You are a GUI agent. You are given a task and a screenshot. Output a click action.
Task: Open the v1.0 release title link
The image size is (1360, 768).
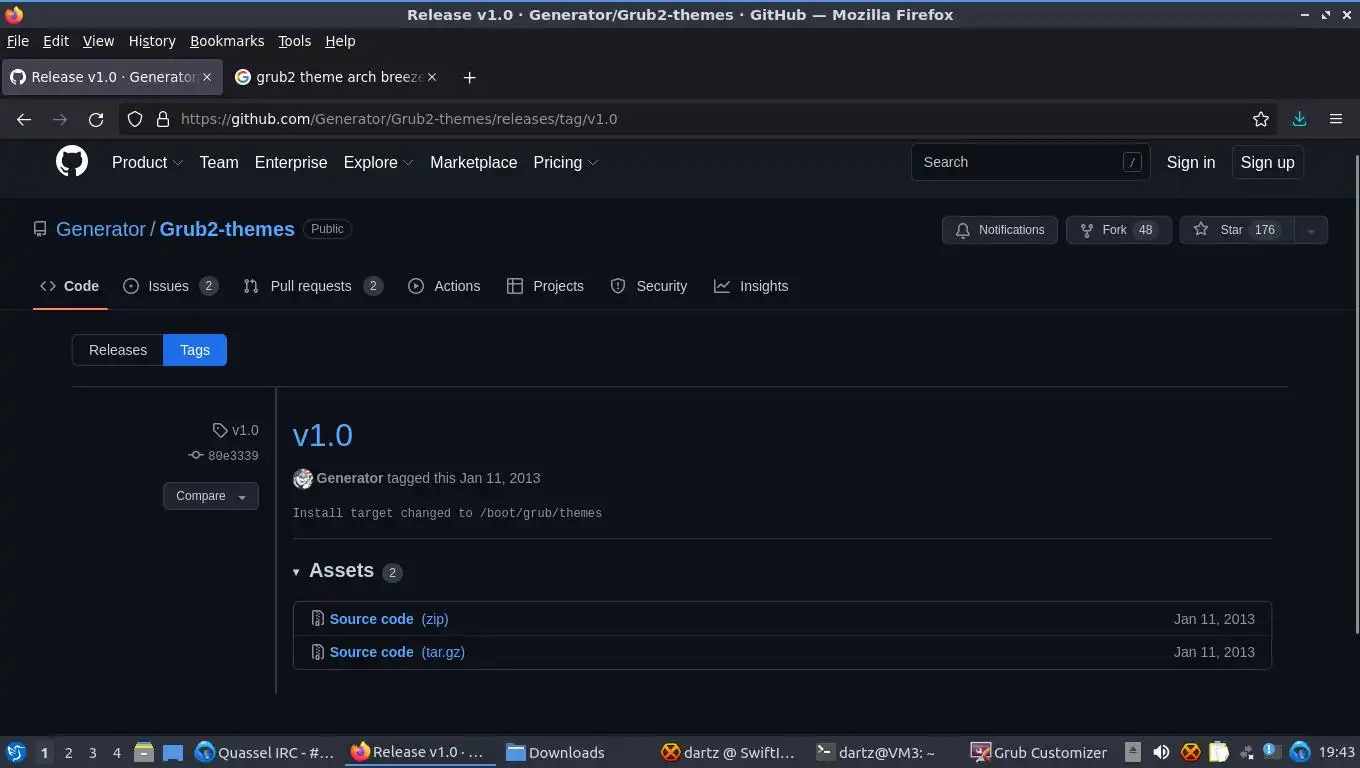click(x=323, y=435)
